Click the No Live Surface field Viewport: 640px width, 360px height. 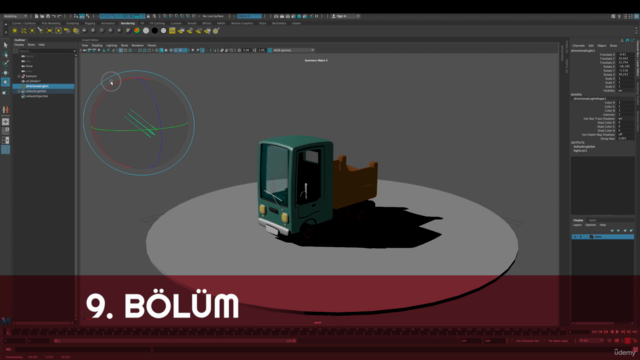(213, 16)
